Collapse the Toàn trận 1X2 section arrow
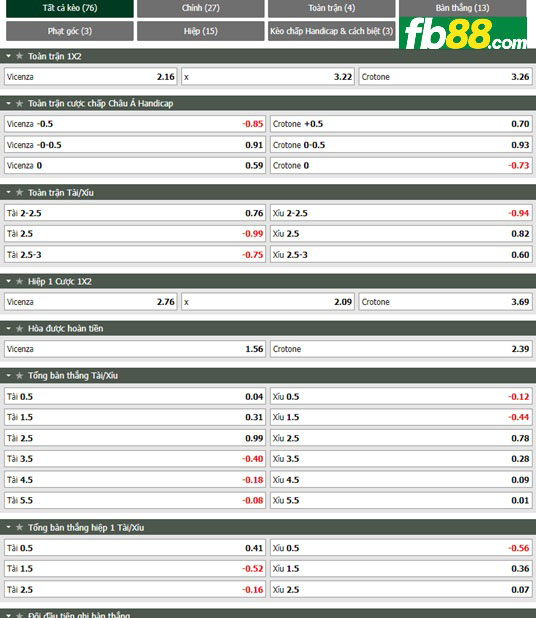536x618 pixels. point(8,56)
